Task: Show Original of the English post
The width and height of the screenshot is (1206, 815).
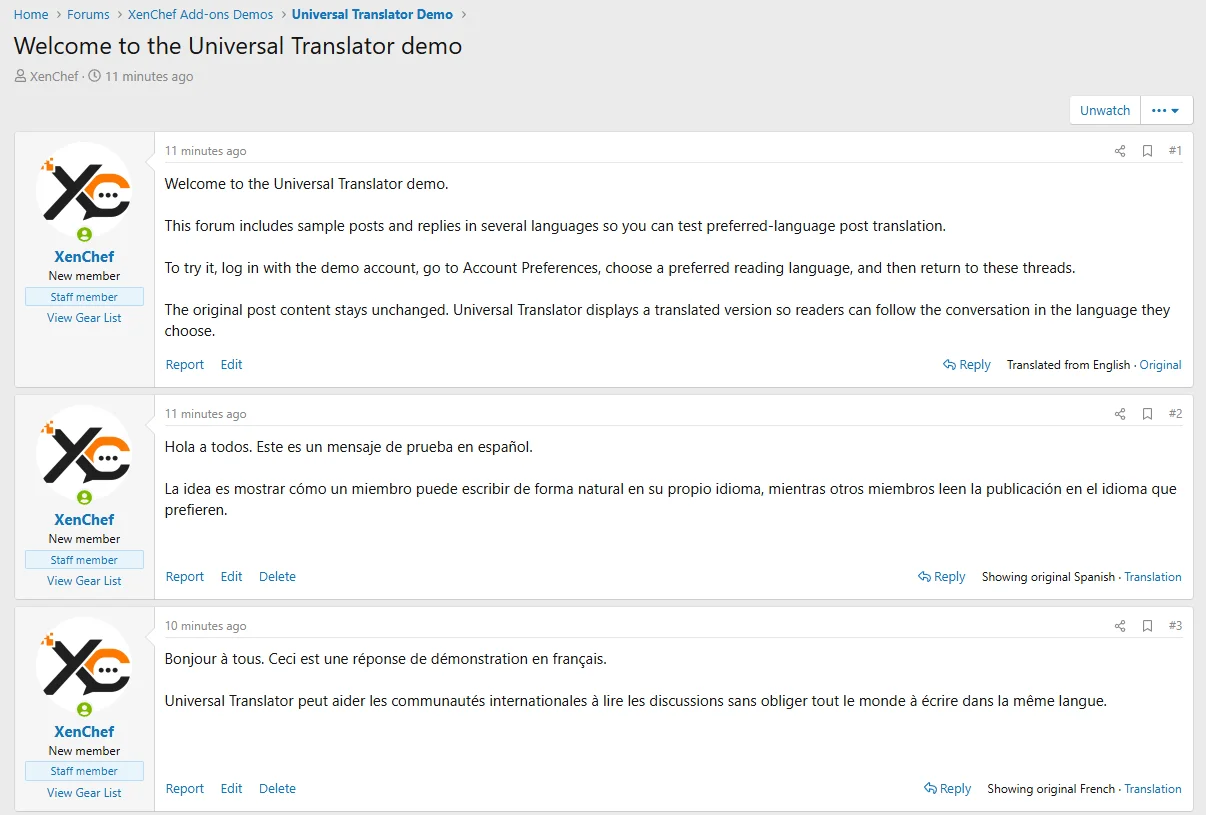Action: (x=1160, y=365)
